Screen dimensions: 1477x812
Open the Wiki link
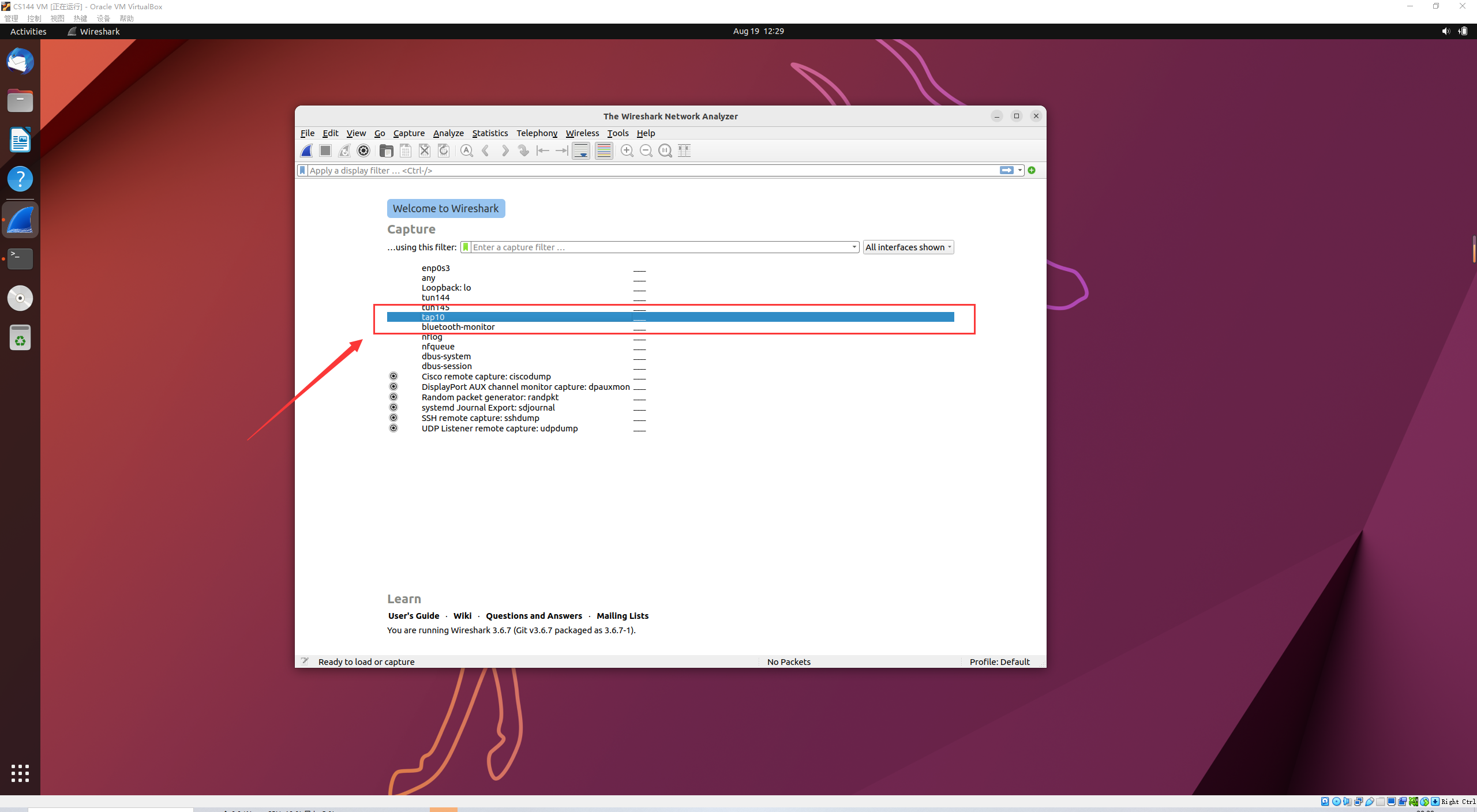(462, 616)
